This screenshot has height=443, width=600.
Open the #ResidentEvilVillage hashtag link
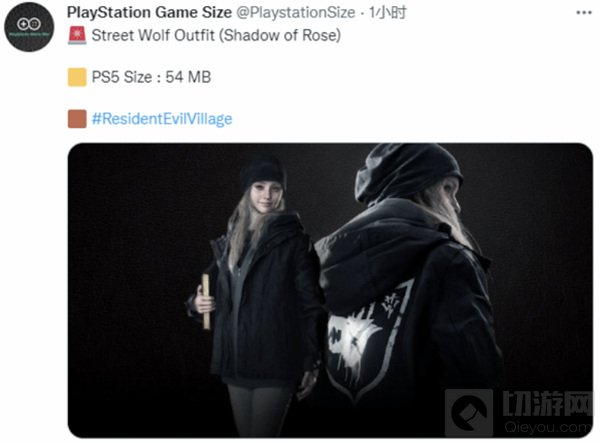click(162, 119)
